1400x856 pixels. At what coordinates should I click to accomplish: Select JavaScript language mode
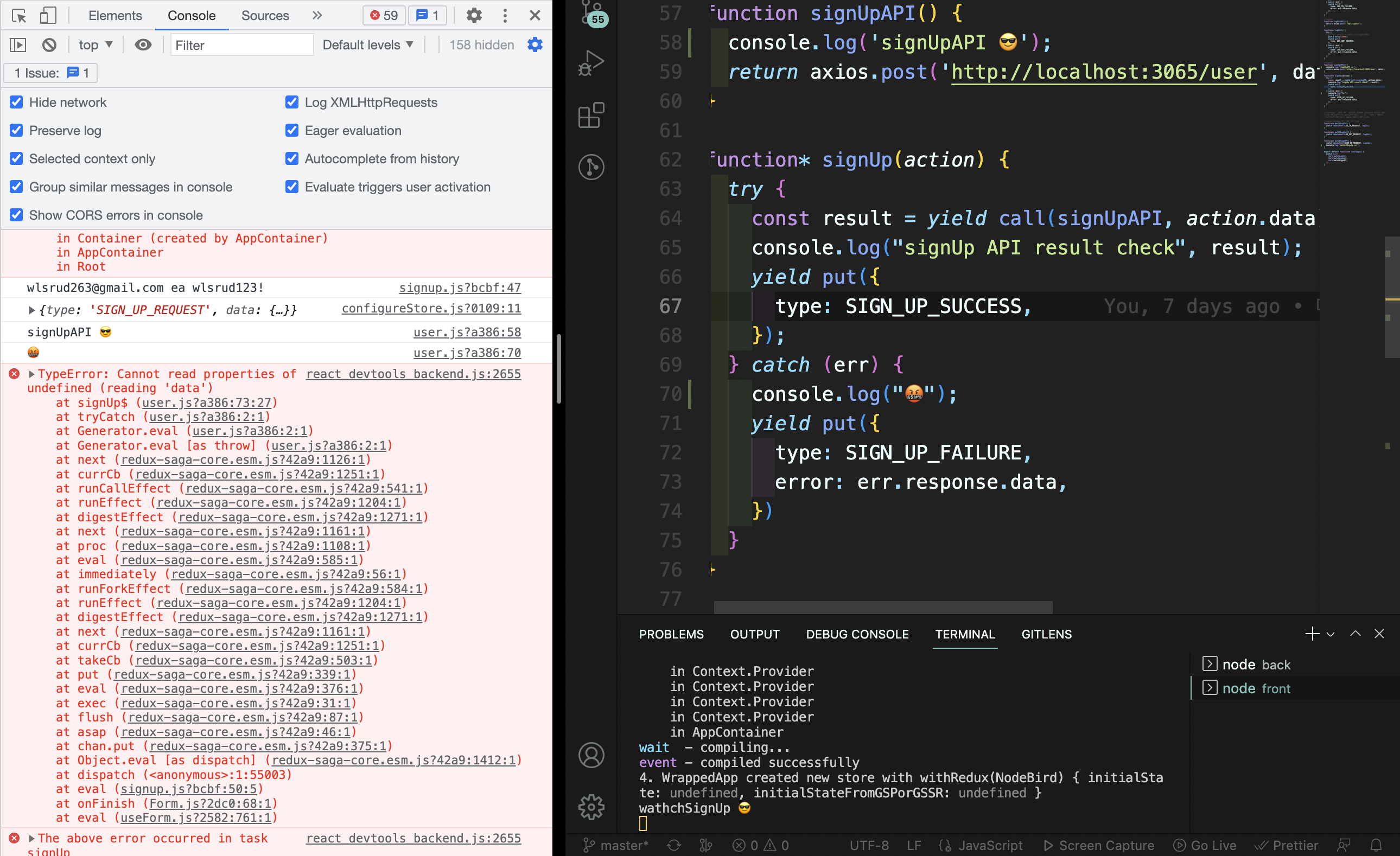[x=981, y=845]
